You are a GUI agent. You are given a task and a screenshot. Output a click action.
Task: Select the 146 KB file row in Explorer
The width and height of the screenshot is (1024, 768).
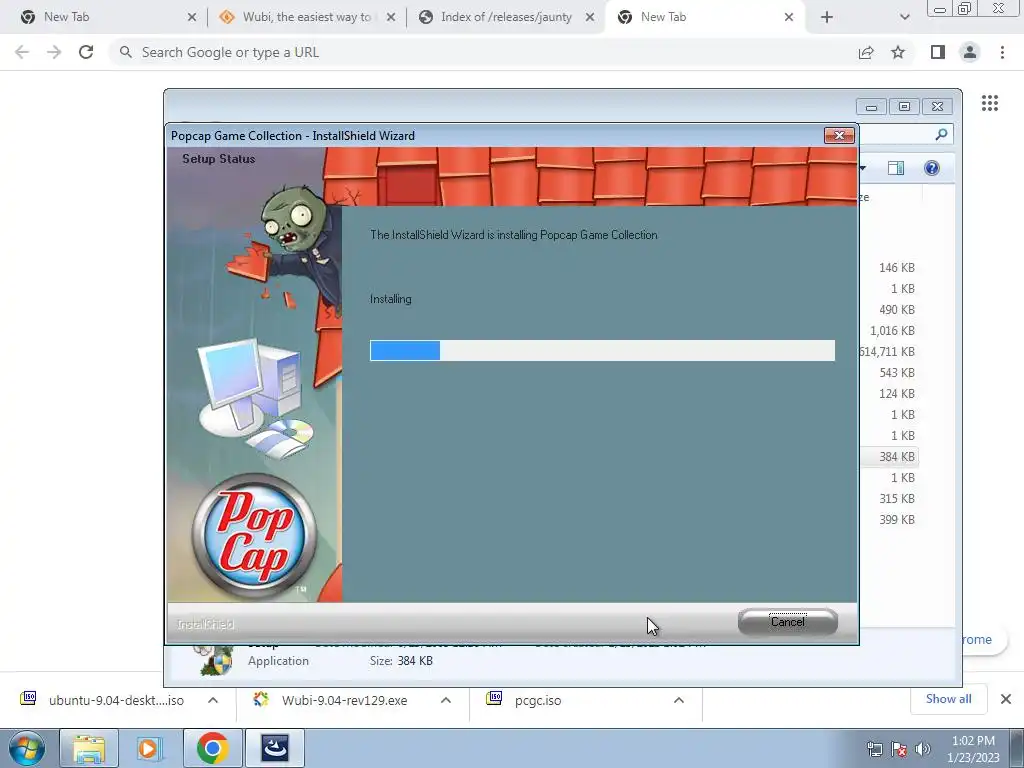(x=889, y=268)
